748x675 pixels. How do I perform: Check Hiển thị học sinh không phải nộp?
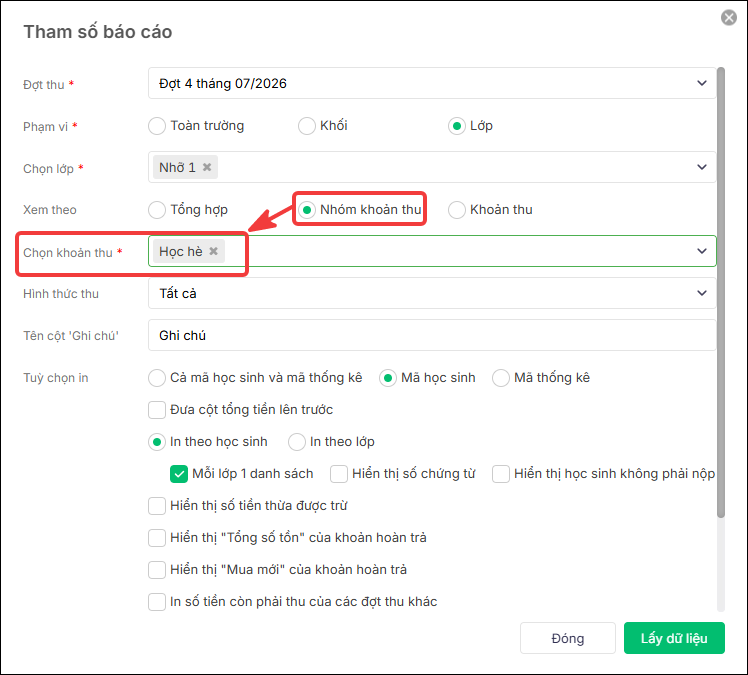click(x=501, y=474)
